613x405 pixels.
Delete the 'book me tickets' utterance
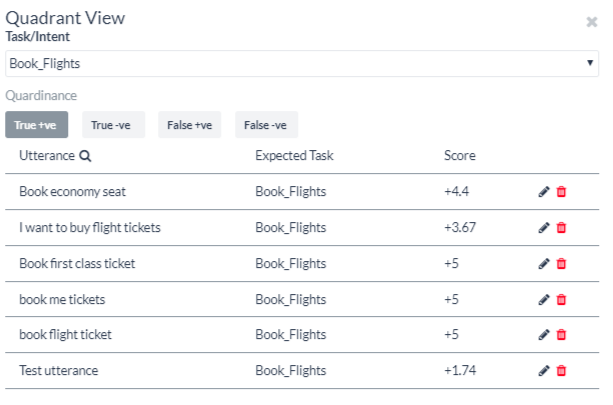click(561, 299)
